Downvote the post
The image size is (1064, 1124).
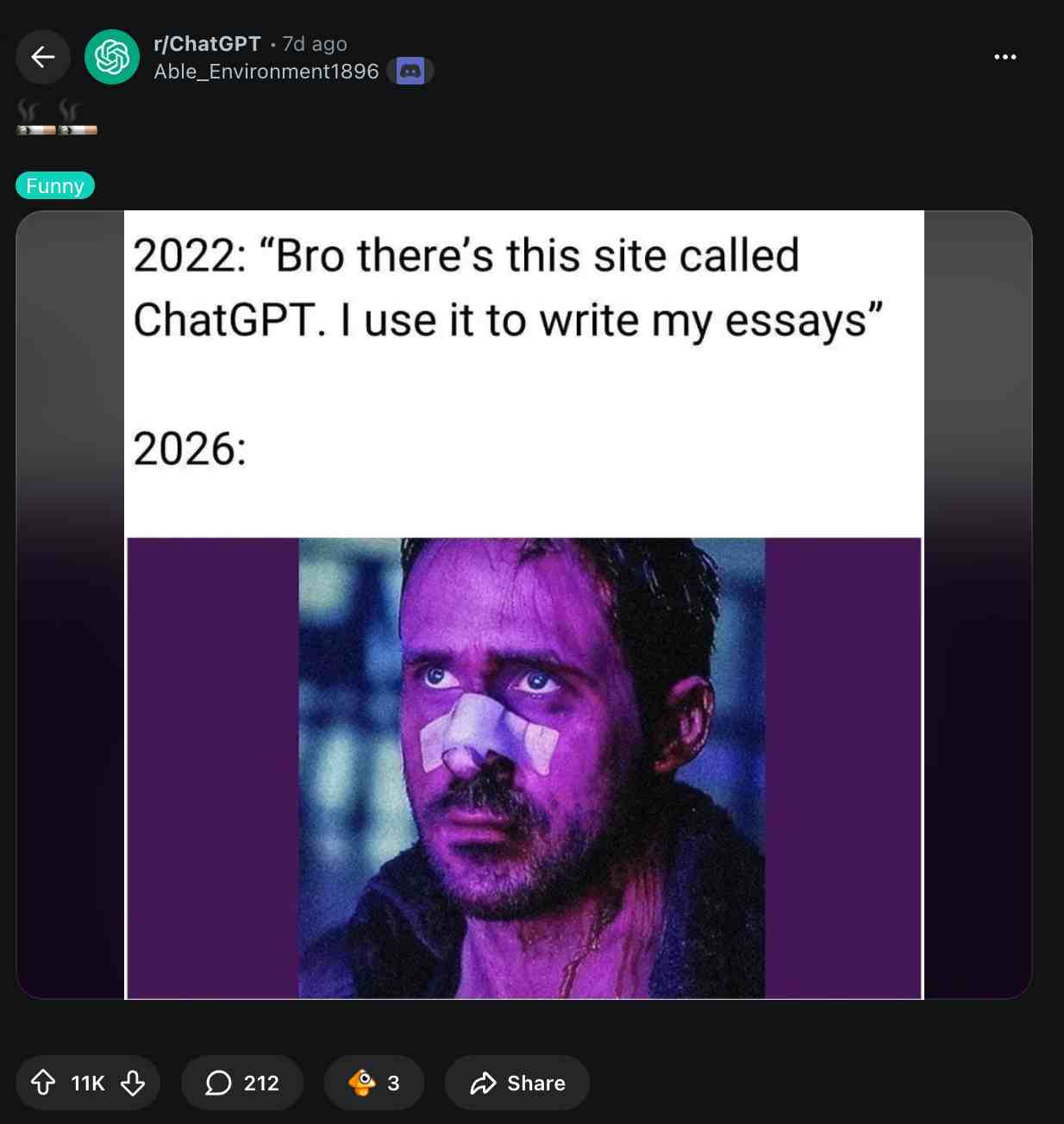(x=133, y=1083)
